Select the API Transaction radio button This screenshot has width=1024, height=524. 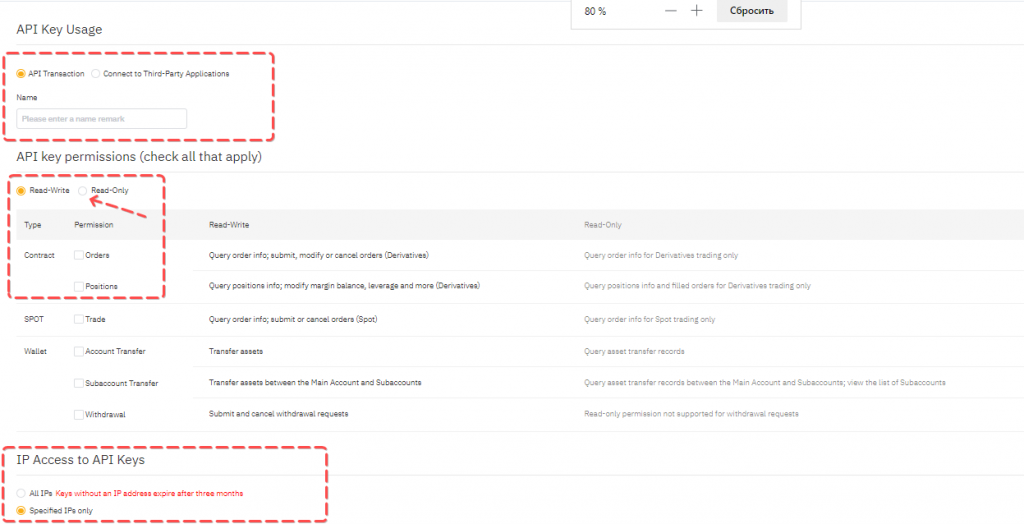point(21,74)
